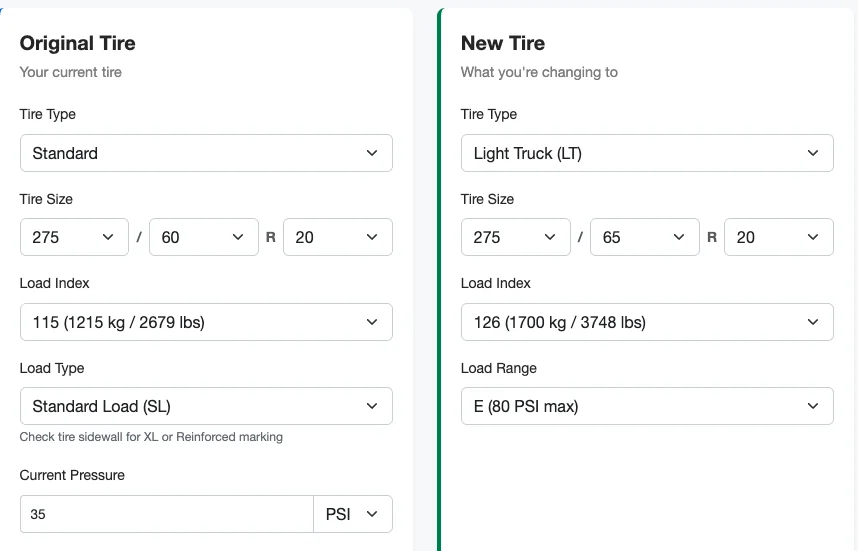
Task: Open the Original Tire rim diameter dropdown
Action: pyautogui.click(x=338, y=237)
